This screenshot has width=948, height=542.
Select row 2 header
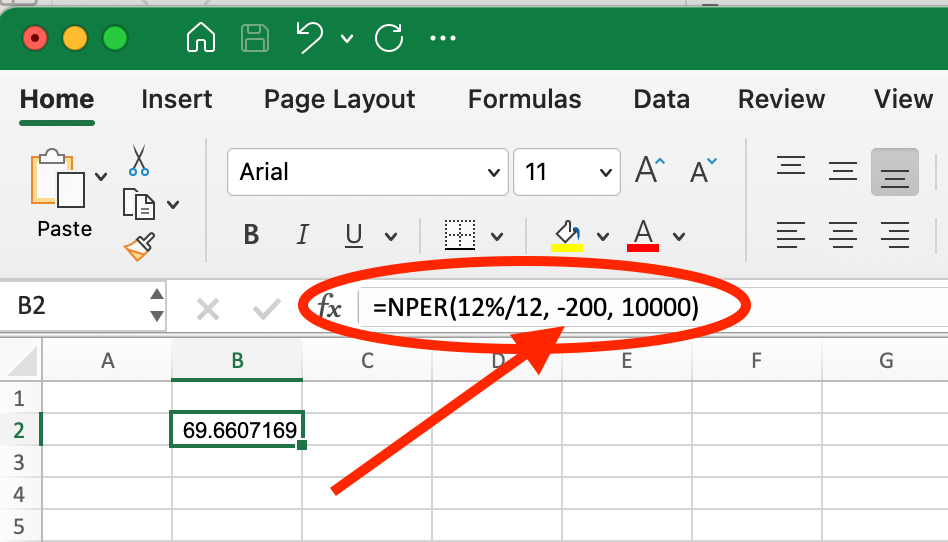coord(20,430)
